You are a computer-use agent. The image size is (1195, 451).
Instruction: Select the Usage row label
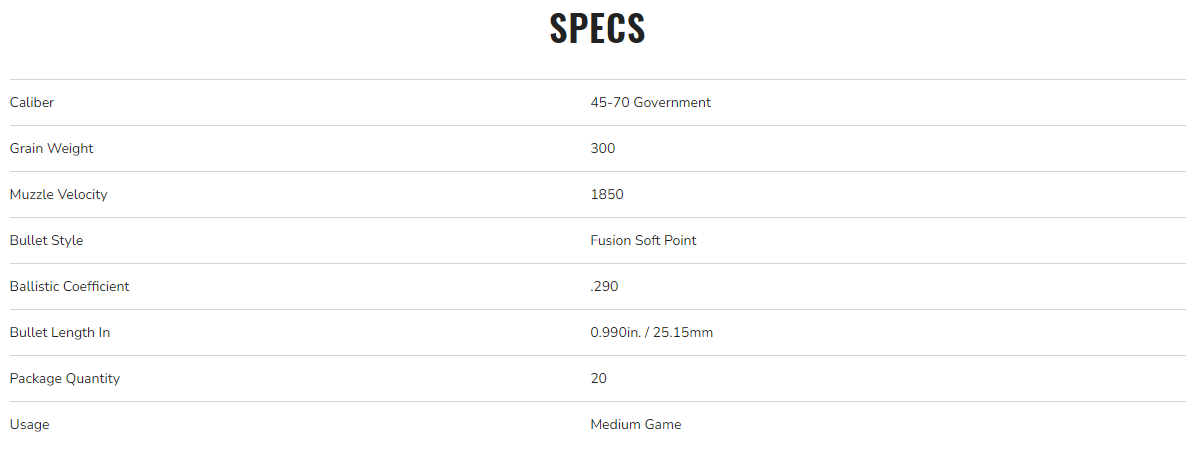tap(29, 424)
